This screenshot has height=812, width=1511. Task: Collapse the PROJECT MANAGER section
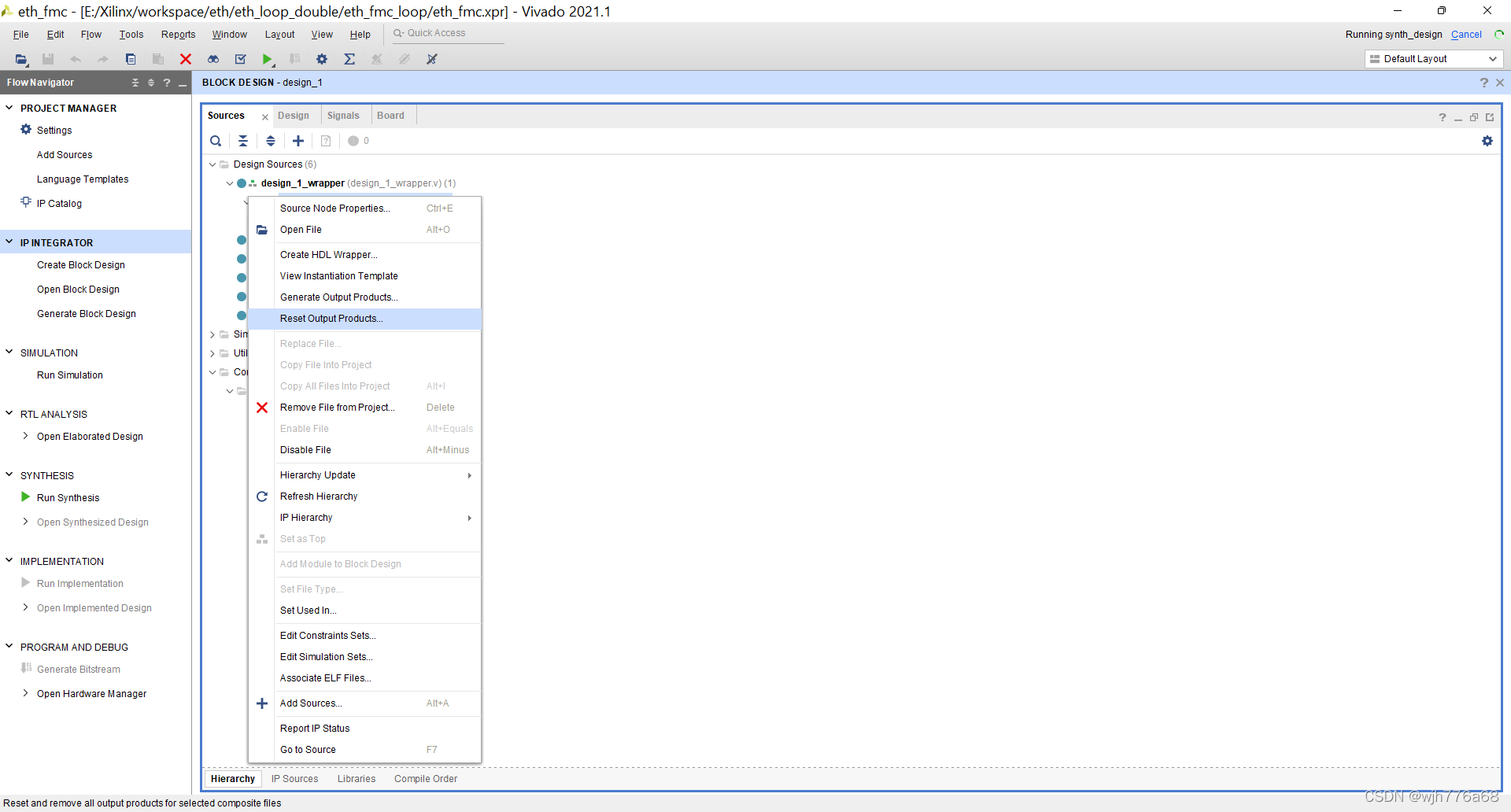coord(9,108)
